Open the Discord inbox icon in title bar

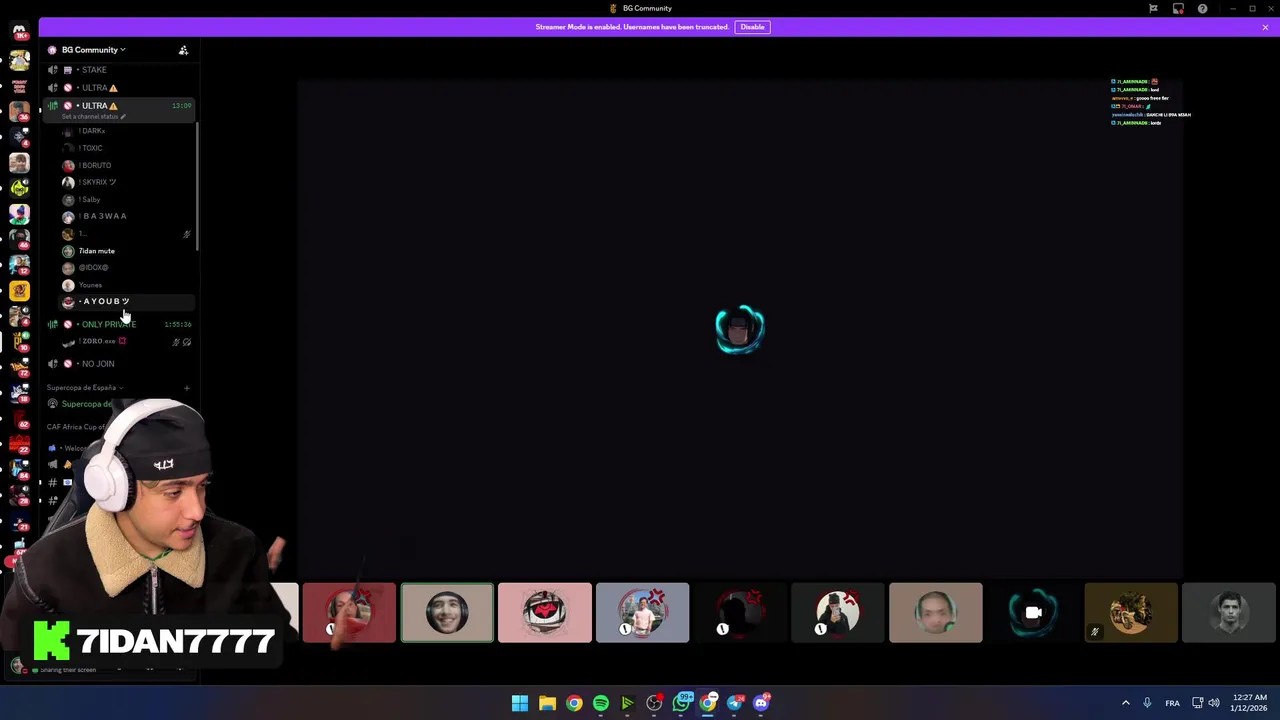pos(1178,9)
